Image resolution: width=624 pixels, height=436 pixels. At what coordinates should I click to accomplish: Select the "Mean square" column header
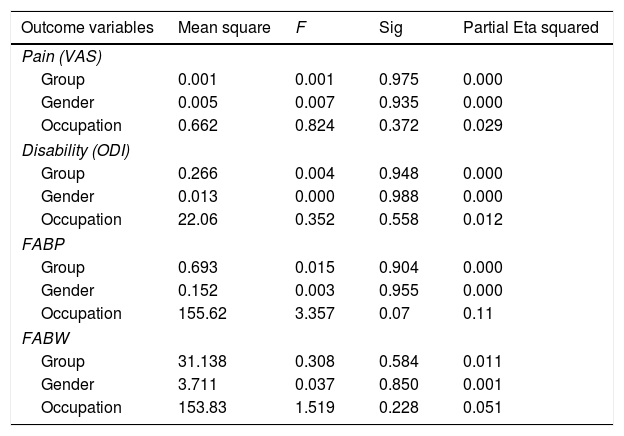(224, 28)
